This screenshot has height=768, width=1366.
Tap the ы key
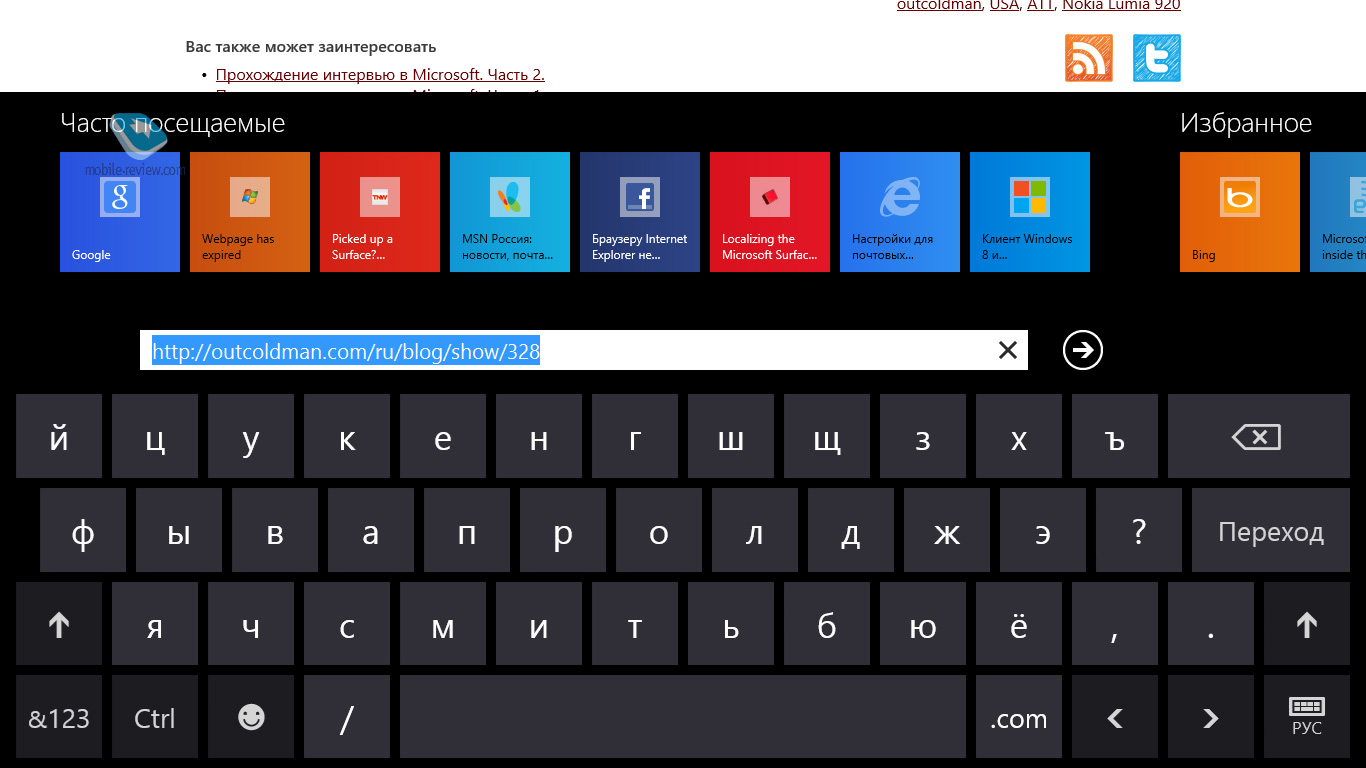coord(179,530)
